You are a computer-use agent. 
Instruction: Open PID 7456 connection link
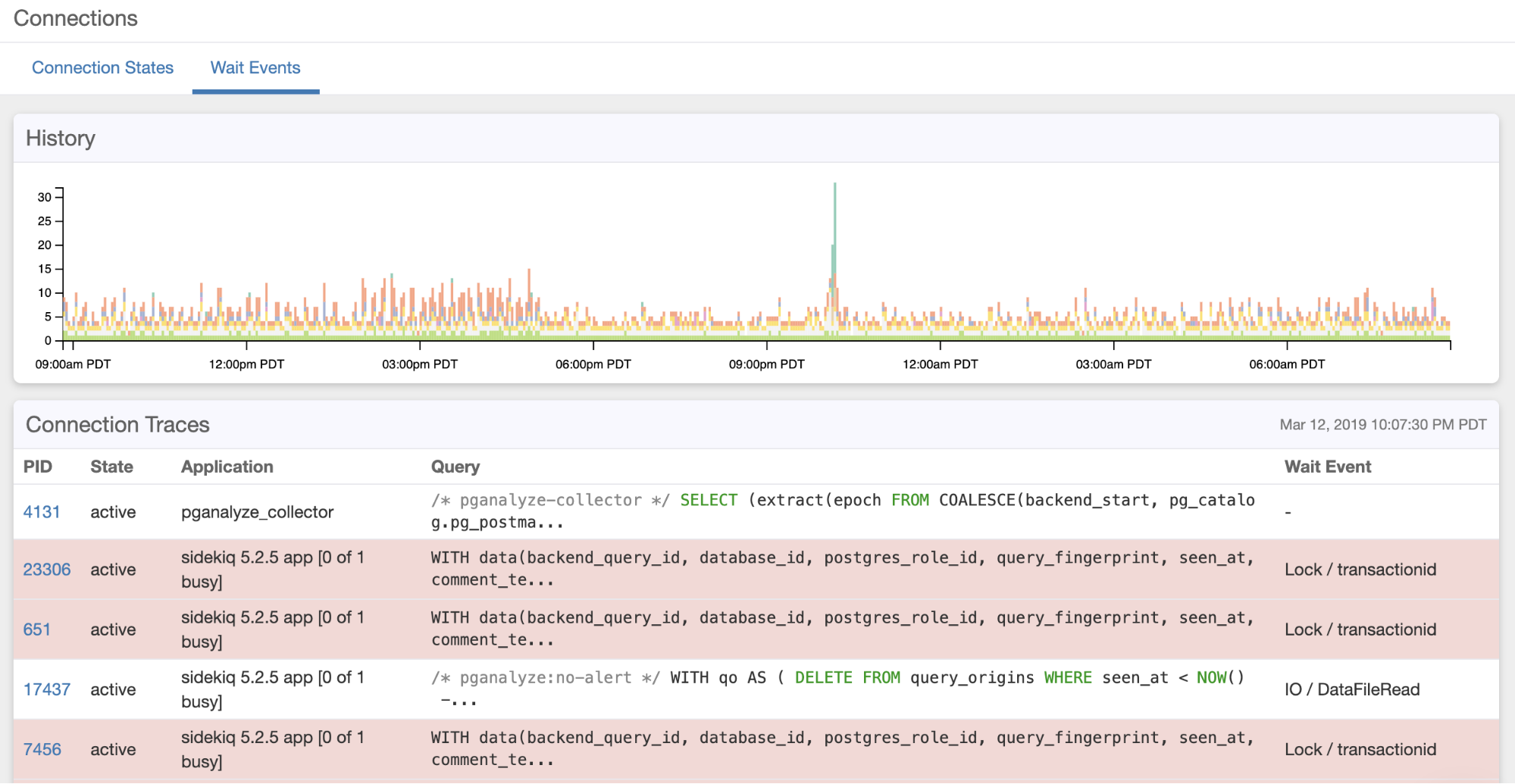[42, 749]
